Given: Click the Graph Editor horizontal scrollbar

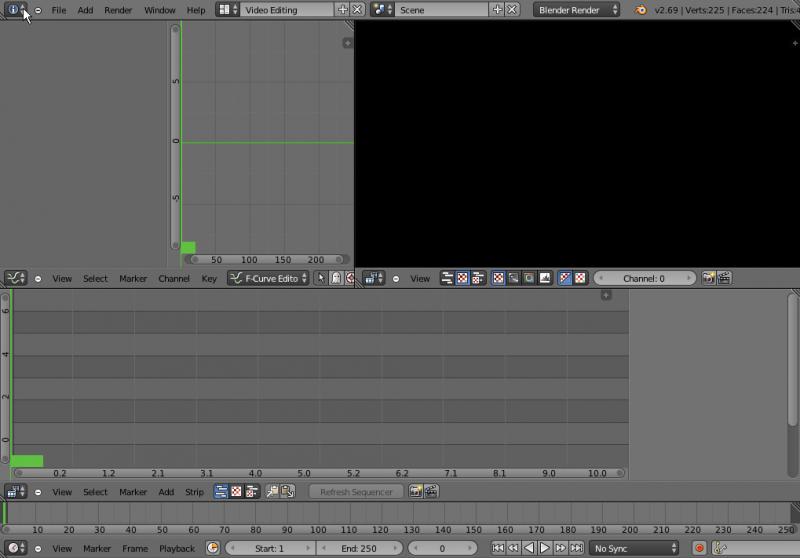Looking at the screenshot, I should pos(267,259).
